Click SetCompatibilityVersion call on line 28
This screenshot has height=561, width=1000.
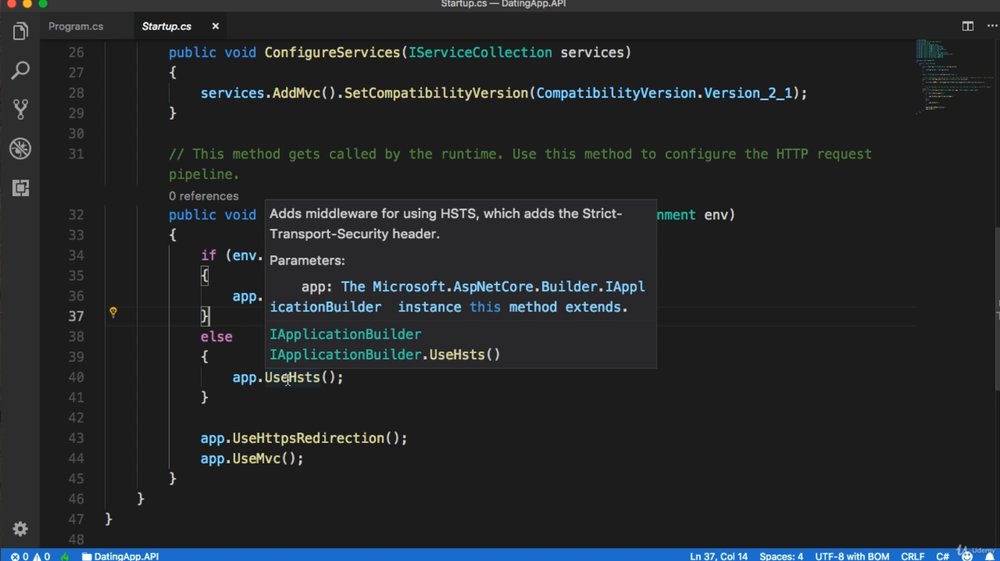pyautogui.click(x=436, y=93)
